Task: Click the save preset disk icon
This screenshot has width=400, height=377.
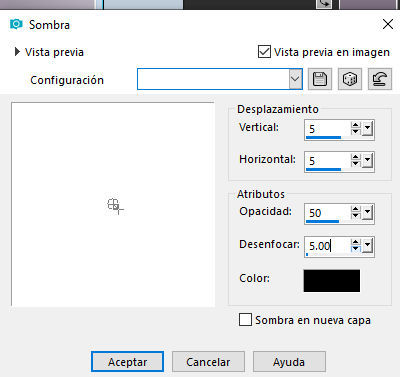Action: pyautogui.click(x=320, y=79)
